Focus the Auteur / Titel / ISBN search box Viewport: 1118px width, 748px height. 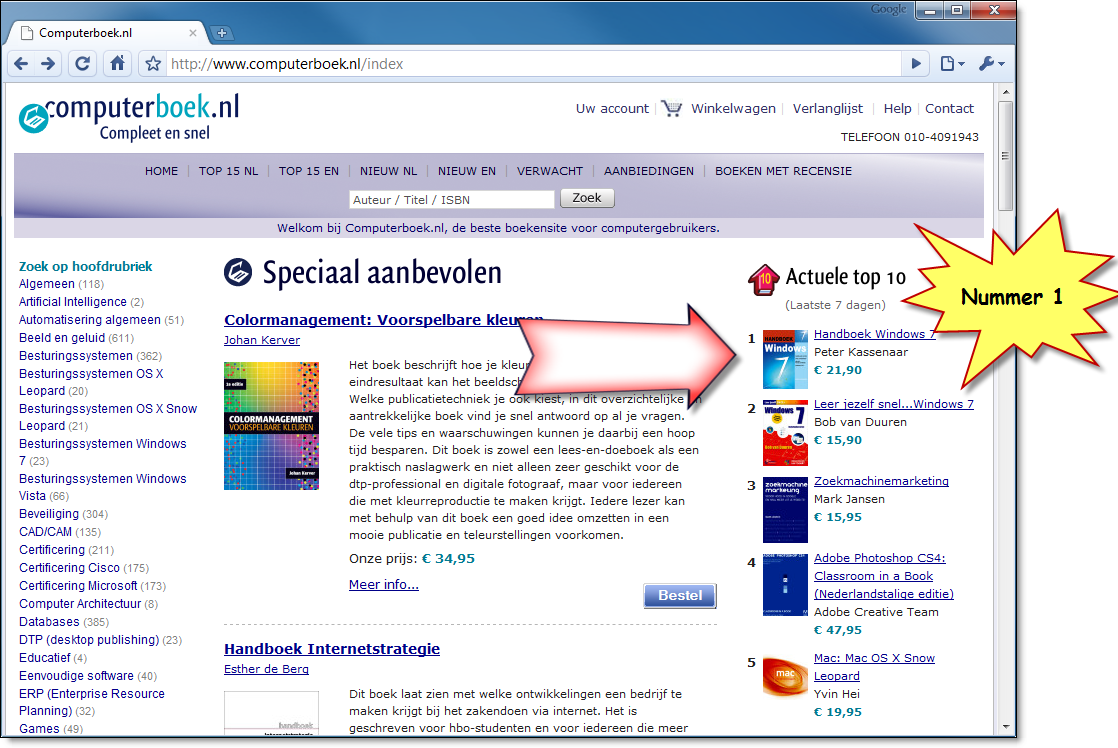[451, 200]
